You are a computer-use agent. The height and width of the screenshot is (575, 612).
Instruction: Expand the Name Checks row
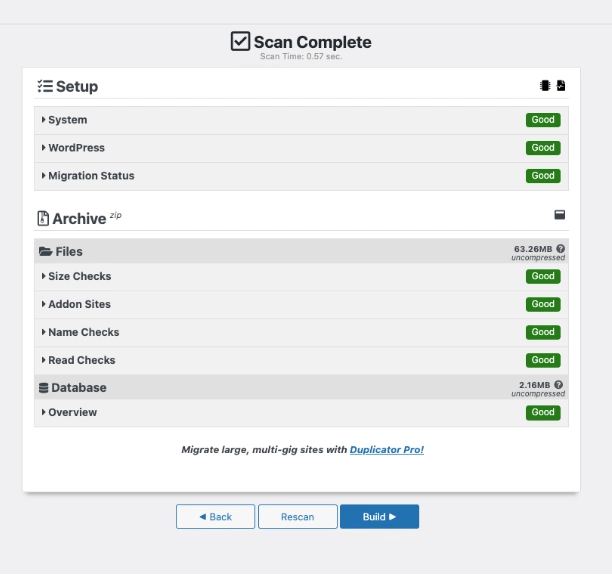(x=82, y=332)
